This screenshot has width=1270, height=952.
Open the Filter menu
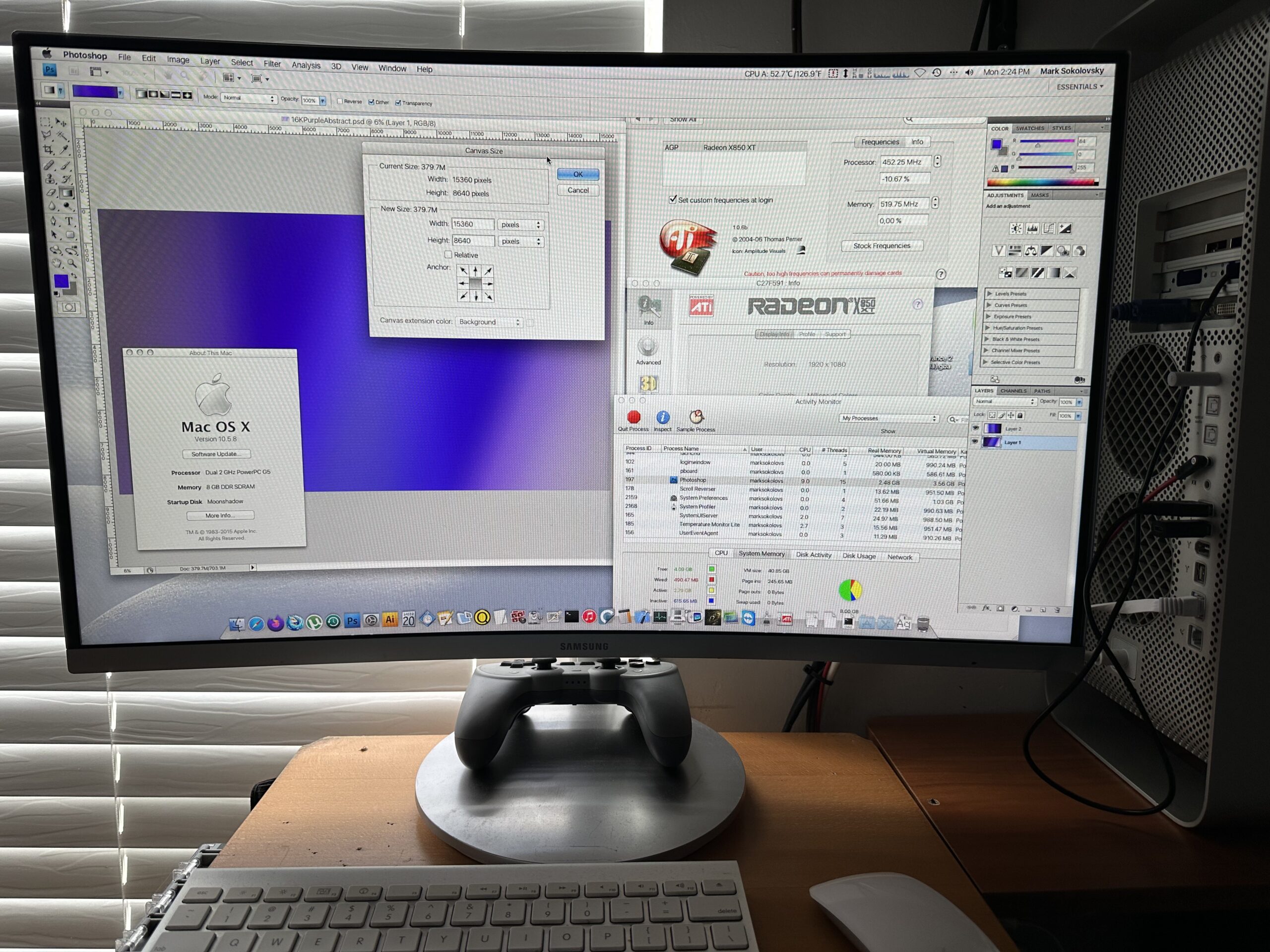[x=272, y=63]
